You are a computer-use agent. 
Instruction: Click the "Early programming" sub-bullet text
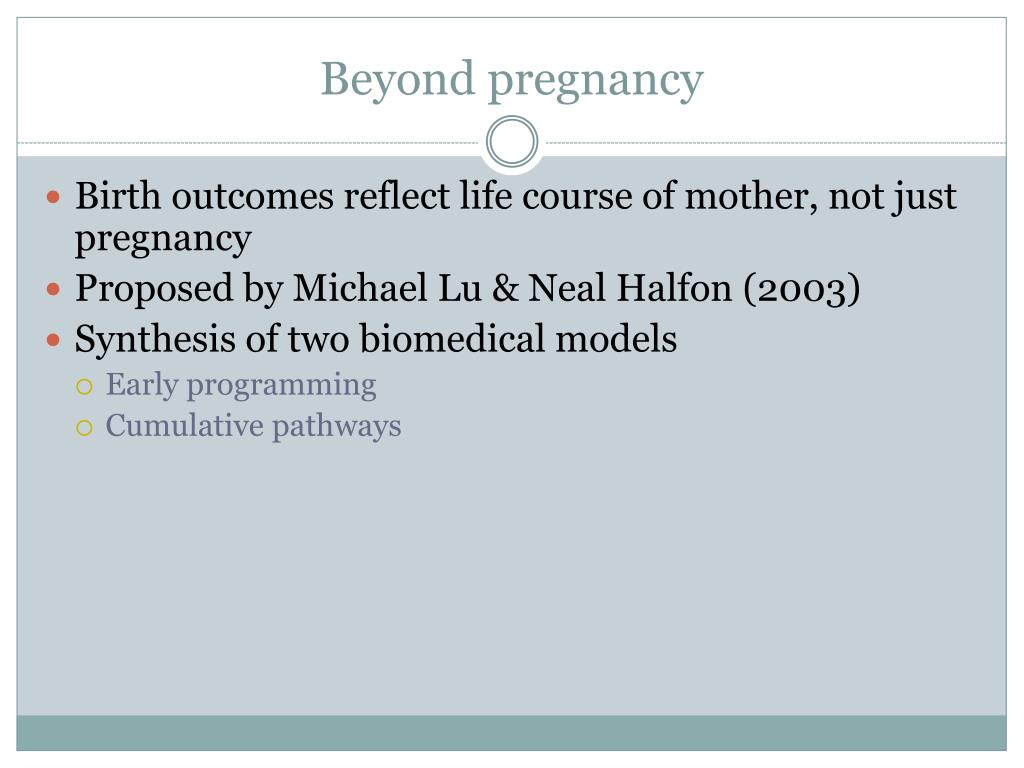point(241,385)
